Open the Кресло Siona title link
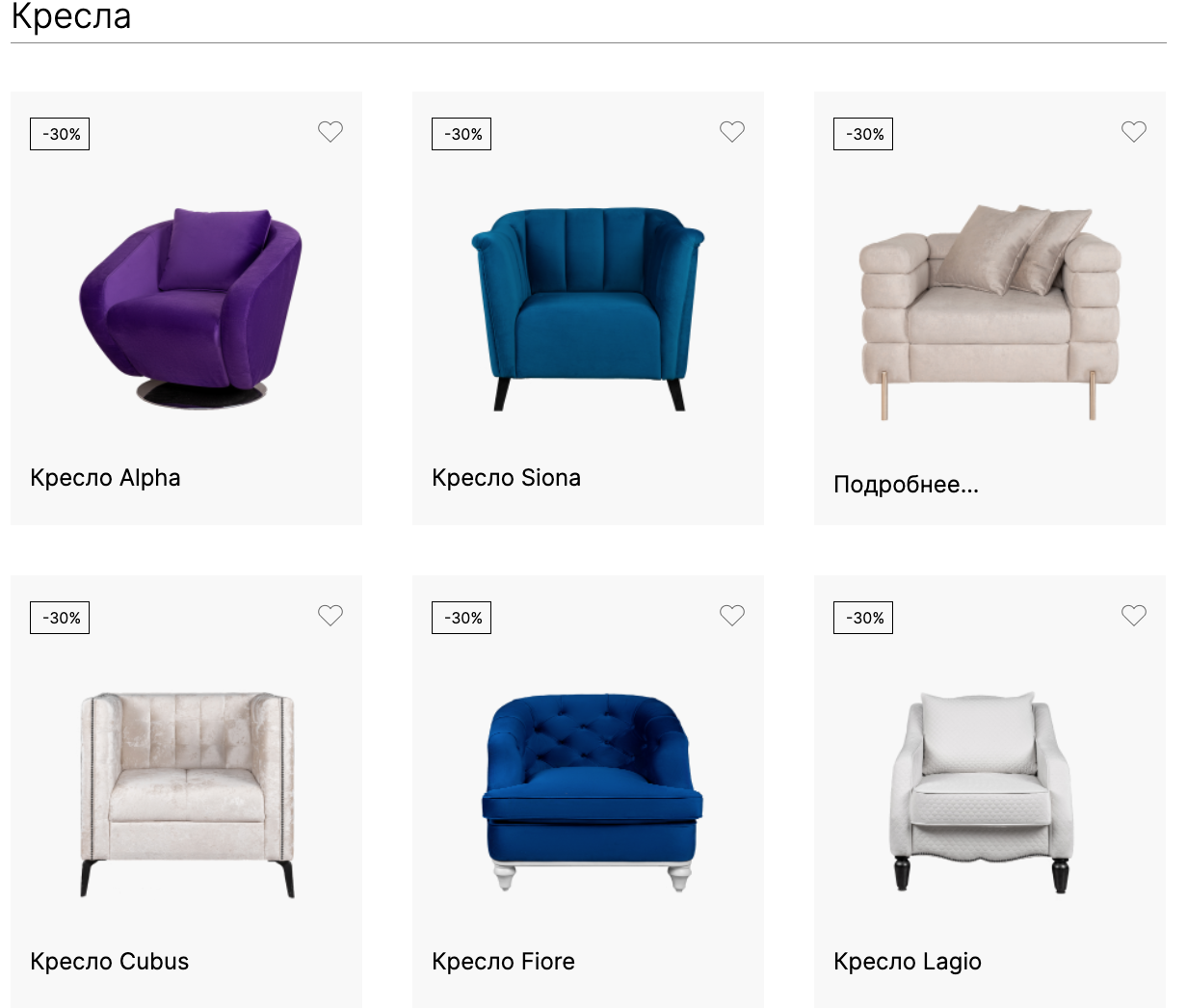This screenshot has width=1187, height=1008. click(x=506, y=478)
